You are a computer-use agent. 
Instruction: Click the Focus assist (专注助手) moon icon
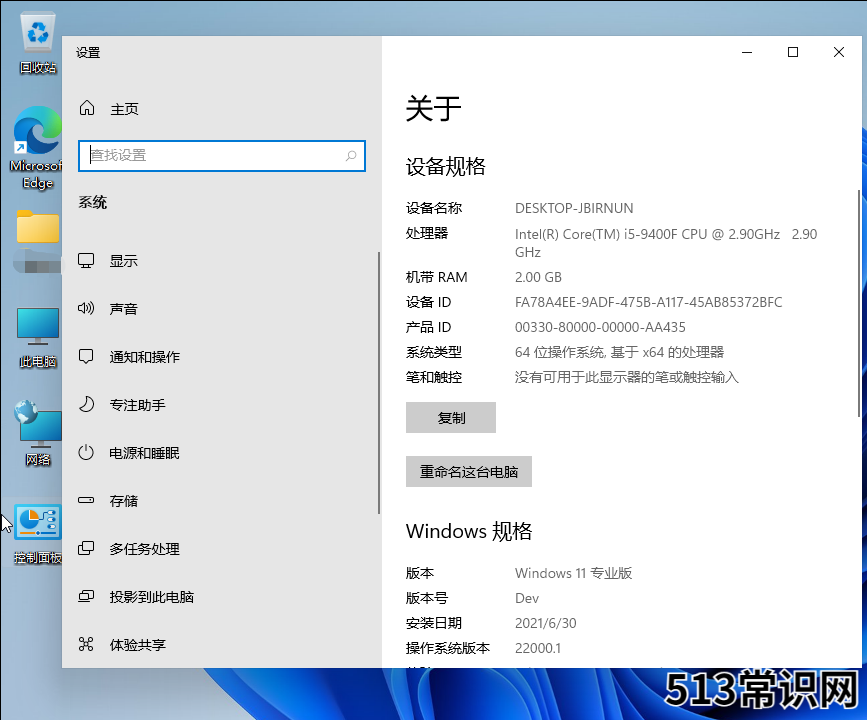click(x=87, y=405)
